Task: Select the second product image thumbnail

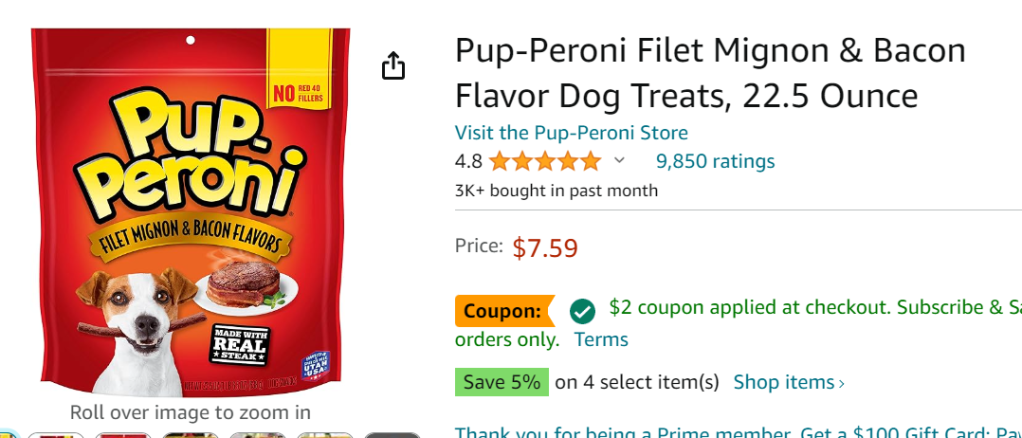Action: [55, 435]
